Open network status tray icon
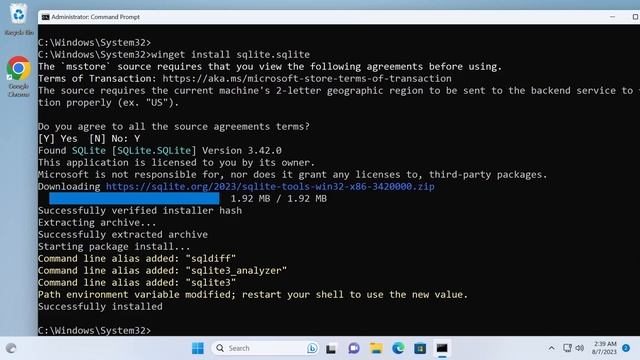The image size is (640, 360). (x=567, y=348)
